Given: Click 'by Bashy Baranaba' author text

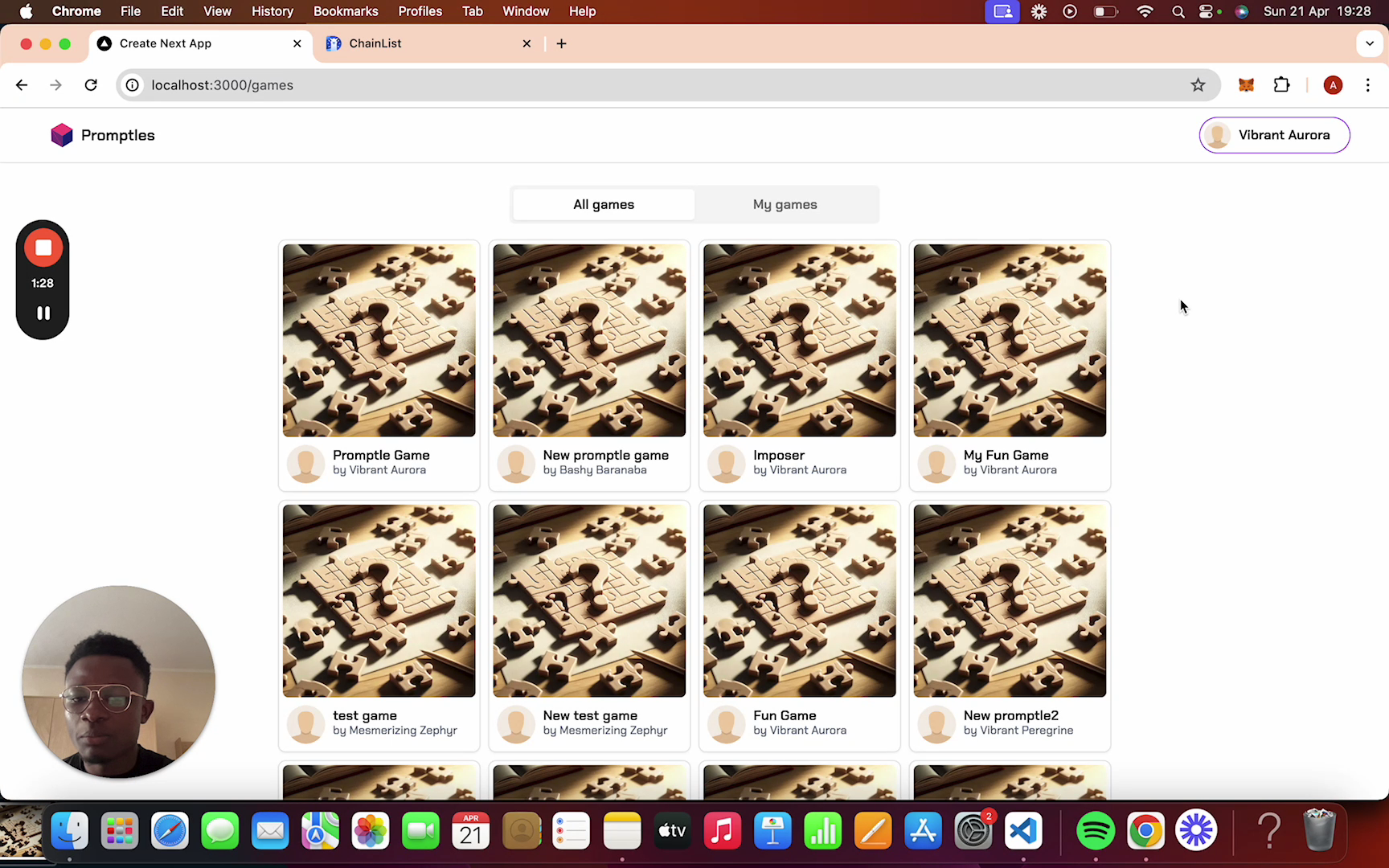Looking at the screenshot, I should (x=595, y=470).
